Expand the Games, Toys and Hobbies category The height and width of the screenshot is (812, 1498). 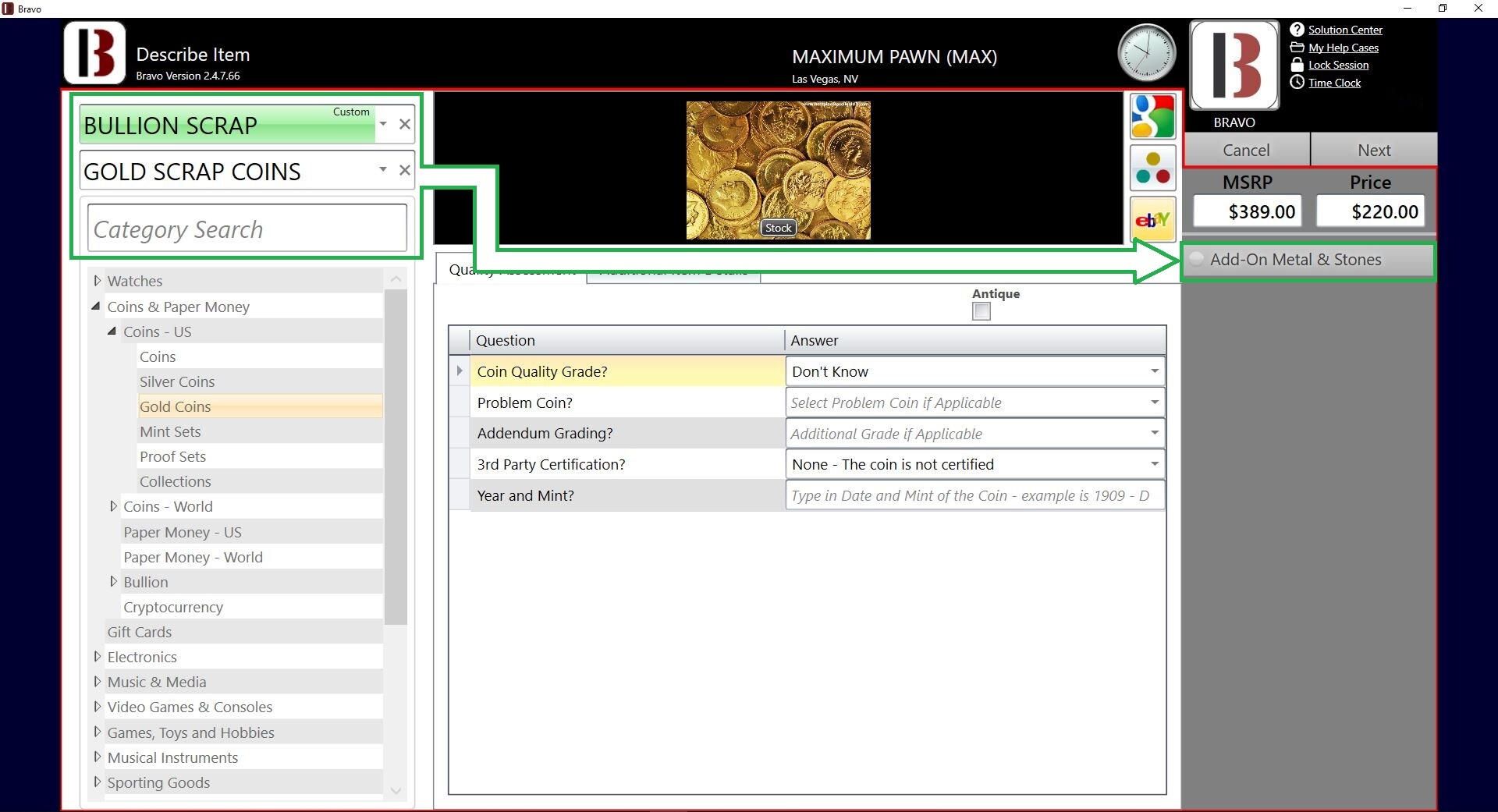pos(98,732)
